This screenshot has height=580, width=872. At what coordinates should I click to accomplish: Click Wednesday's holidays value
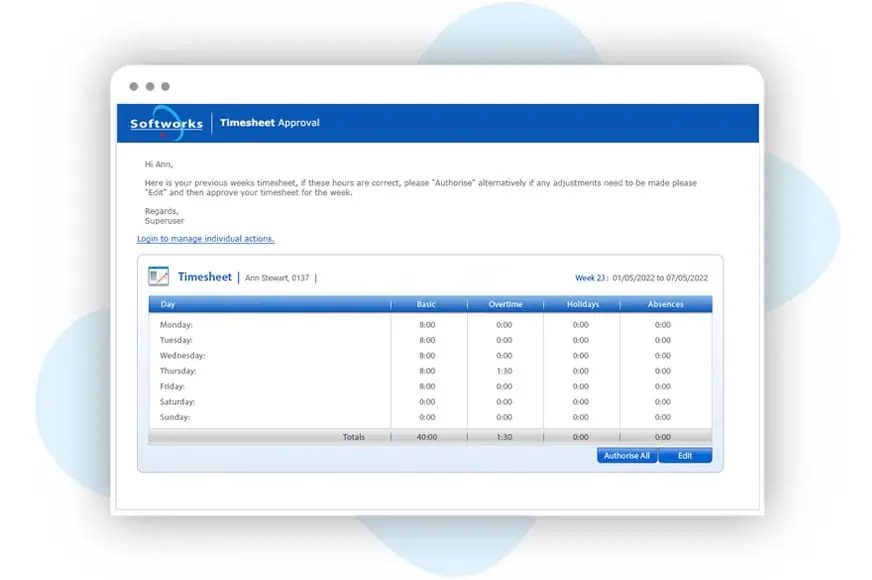point(581,355)
